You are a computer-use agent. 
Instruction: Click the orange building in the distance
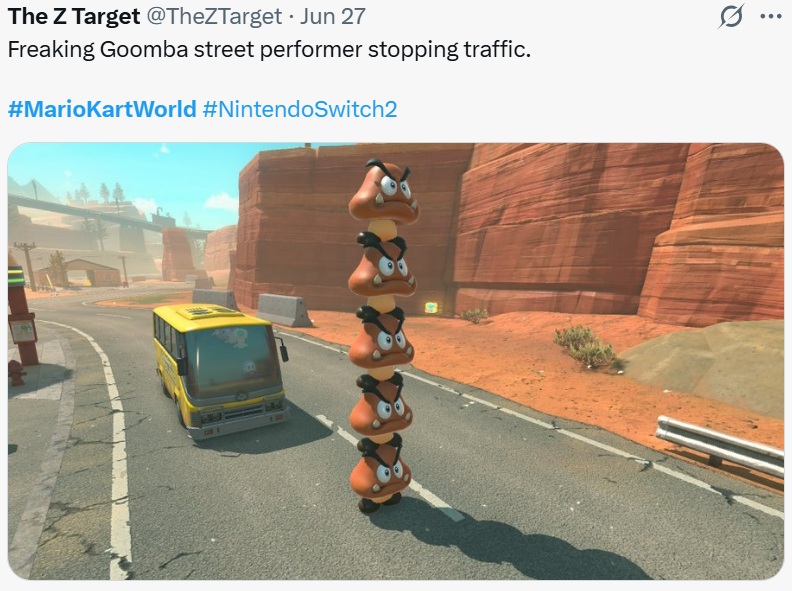94,272
